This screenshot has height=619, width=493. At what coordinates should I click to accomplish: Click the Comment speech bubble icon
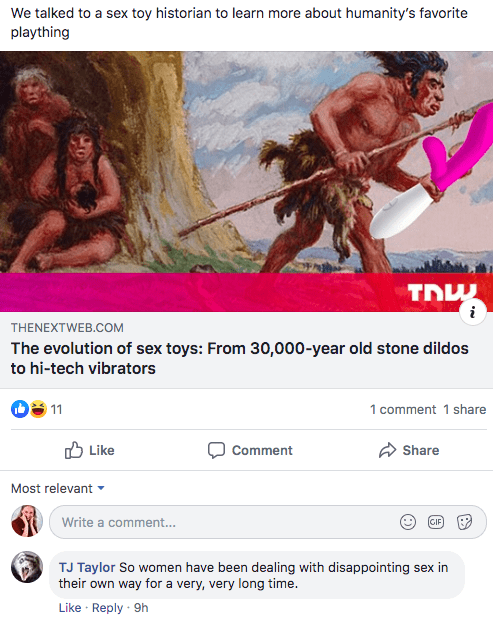pos(216,450)
